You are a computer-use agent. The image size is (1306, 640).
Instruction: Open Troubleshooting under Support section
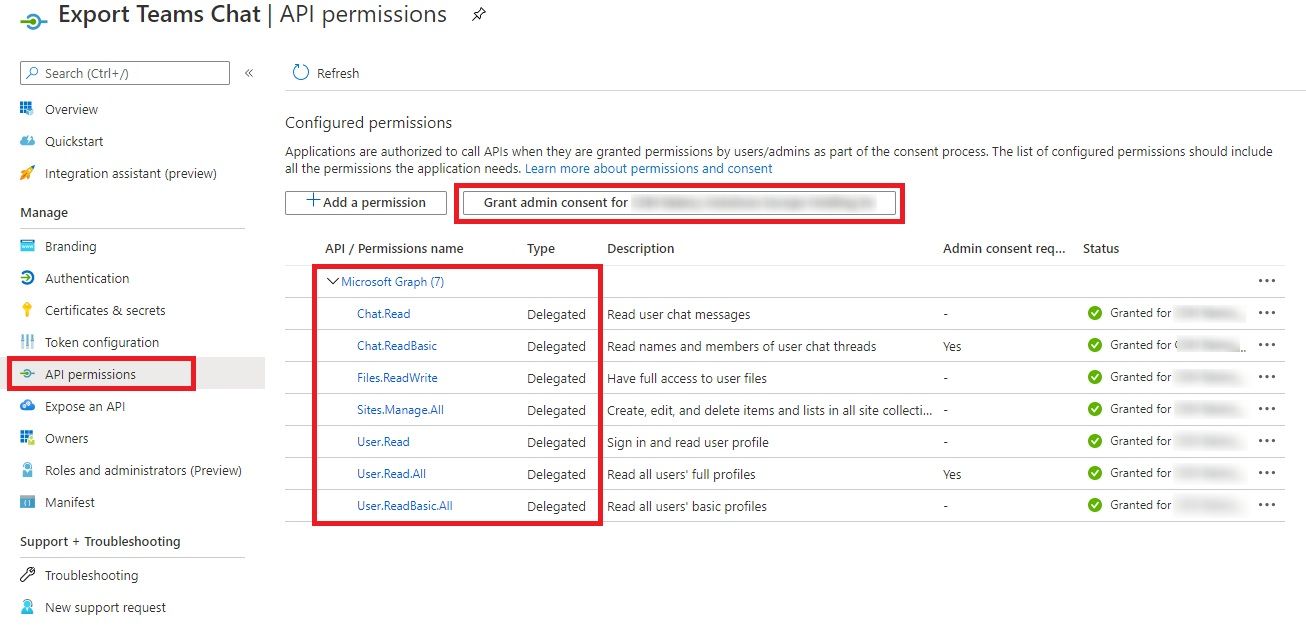[91, 575]
